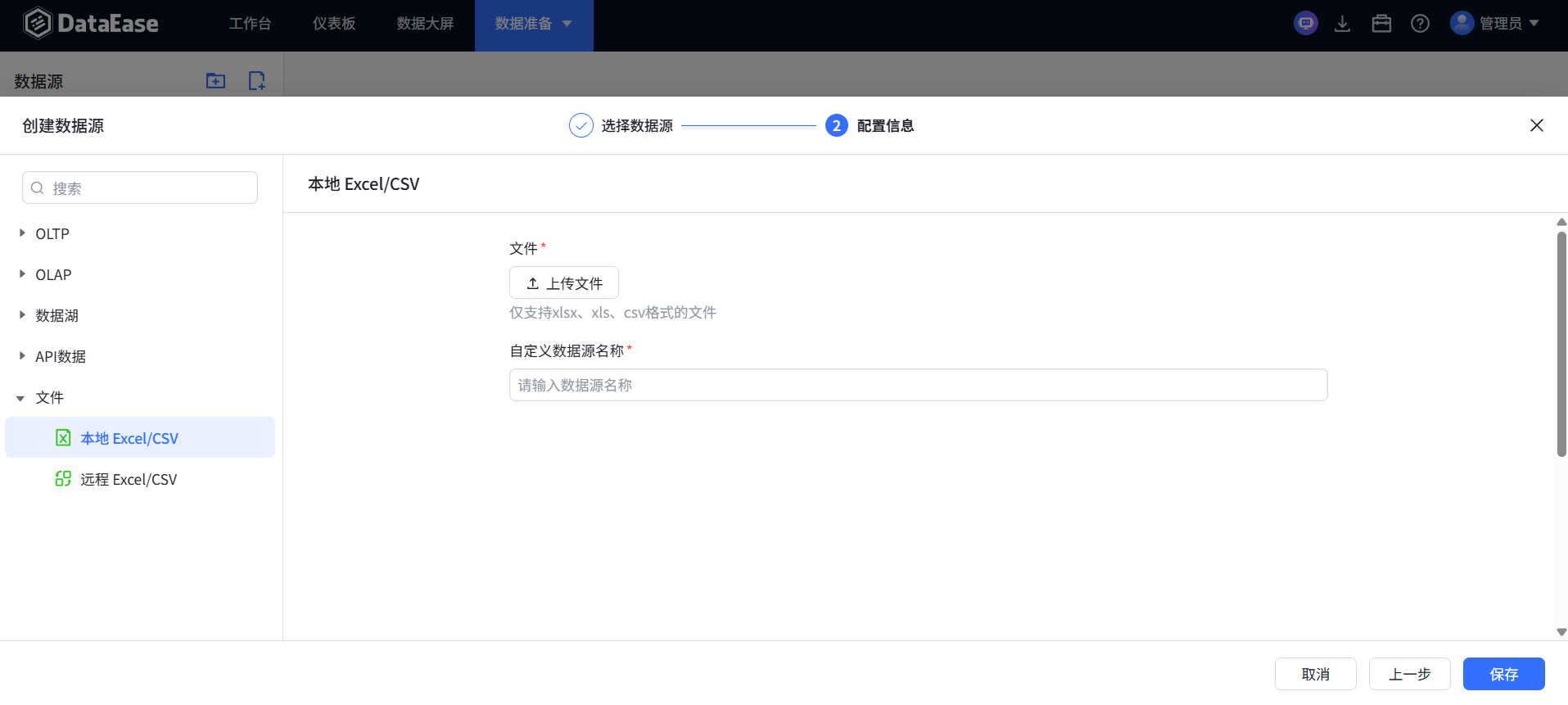Image resolution: width=1568 pixels, height=705 pixels.
Task: Click the 自定义数据源名称 label
Action: click(x=567, y=350)
